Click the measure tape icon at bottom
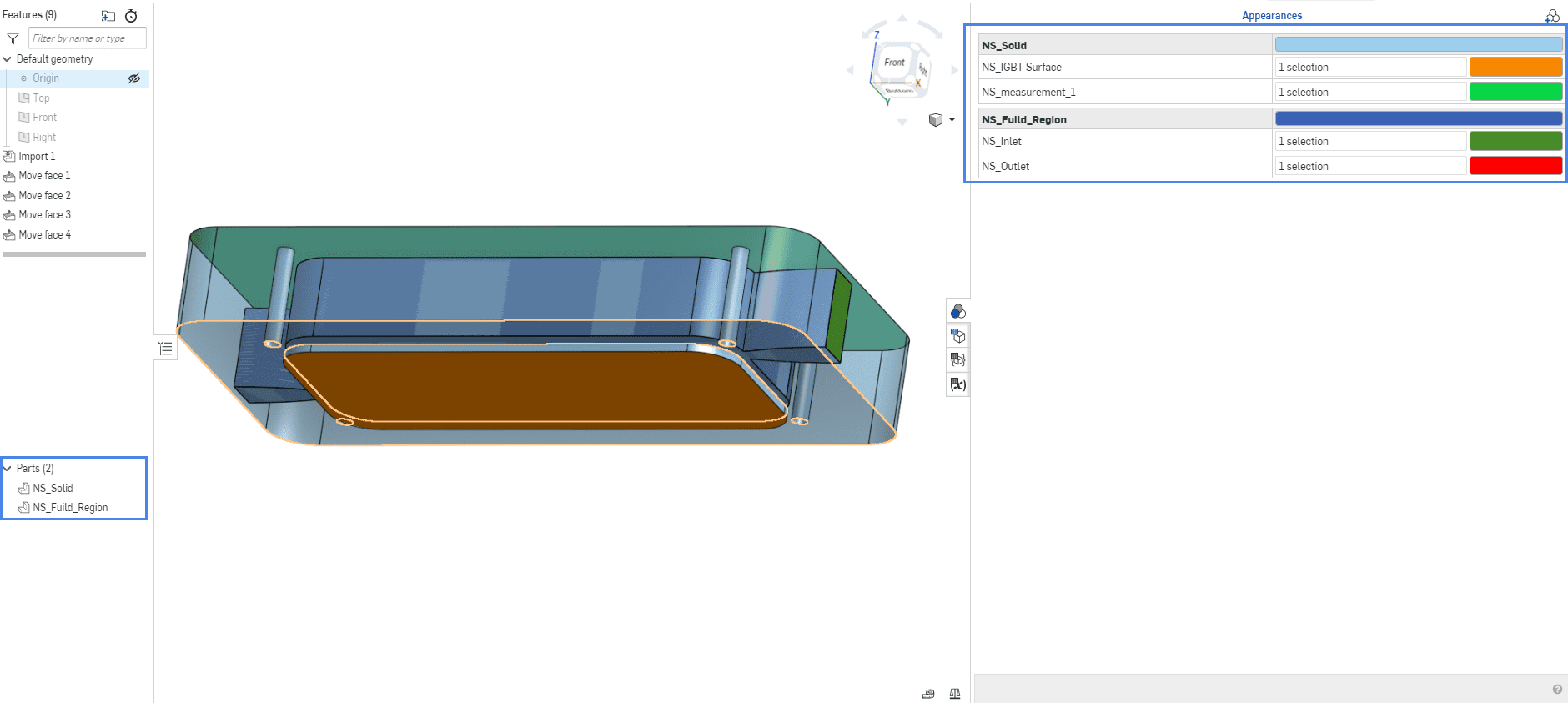This screenshot has height=703, width=1568. (x=928, y=694)
